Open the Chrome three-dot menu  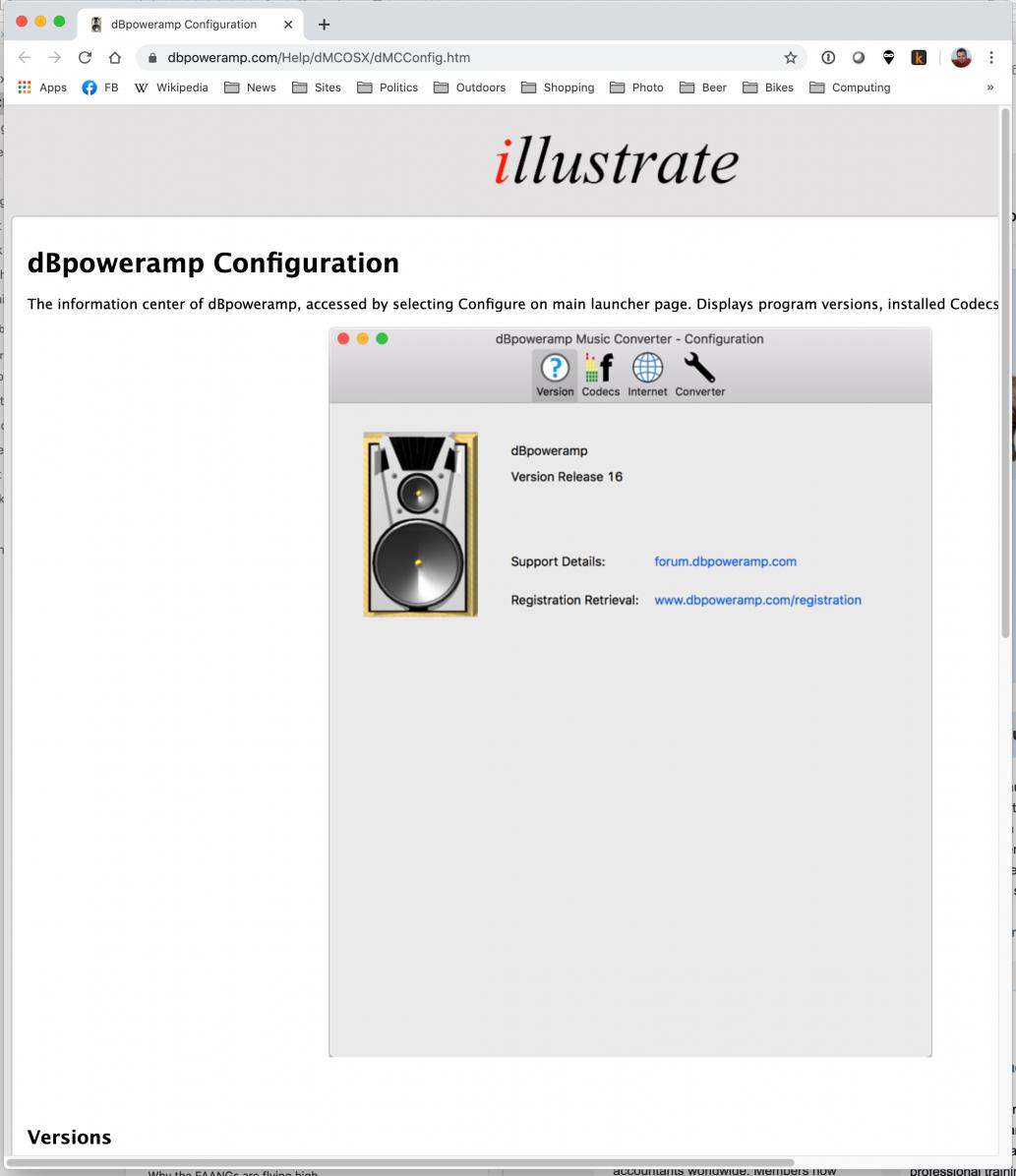pos(991,58)
